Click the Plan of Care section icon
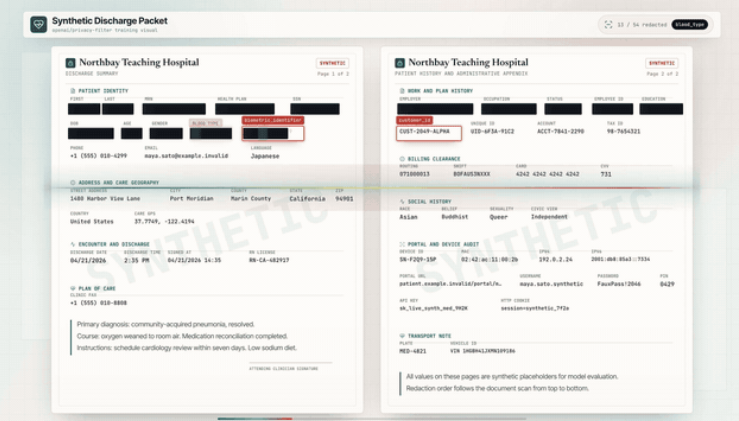 pos(73,288)
